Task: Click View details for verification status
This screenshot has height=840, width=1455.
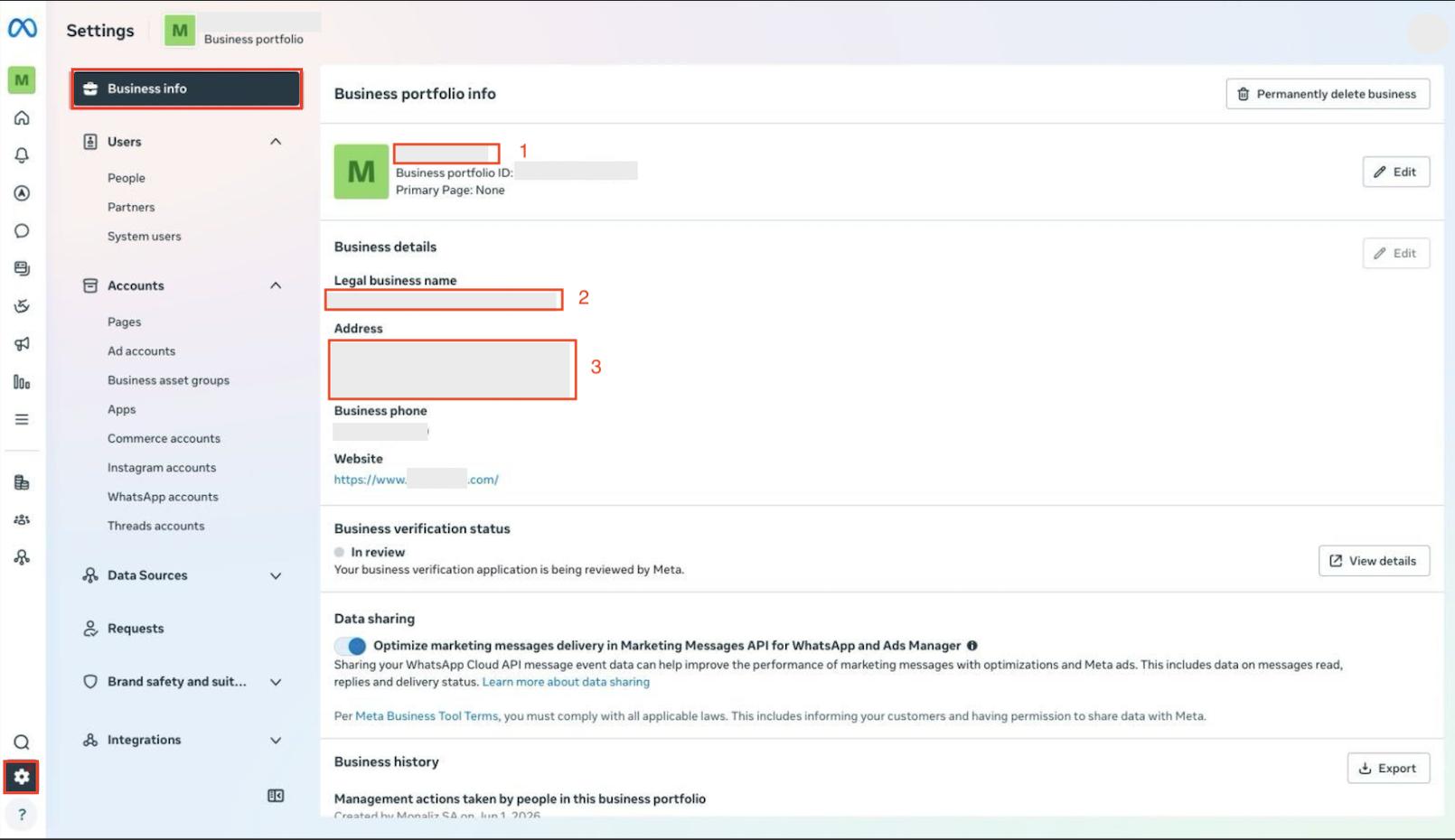Action: pos(1374,561)
